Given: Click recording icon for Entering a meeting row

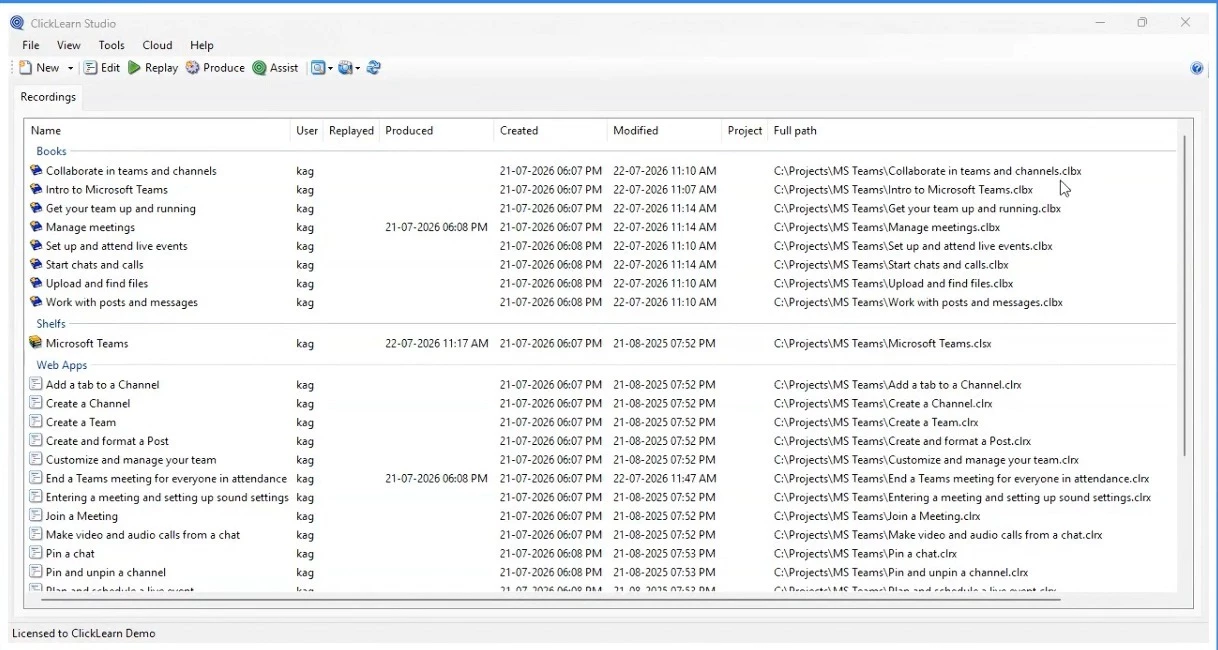Looking at the screenshot, I should click(x=36, y=497).
